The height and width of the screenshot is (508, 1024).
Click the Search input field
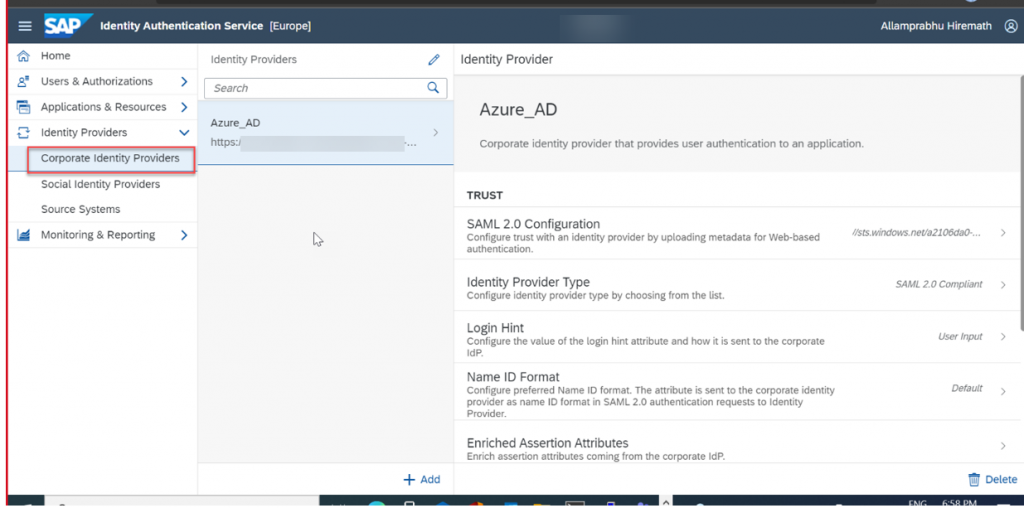pos(325,88)
